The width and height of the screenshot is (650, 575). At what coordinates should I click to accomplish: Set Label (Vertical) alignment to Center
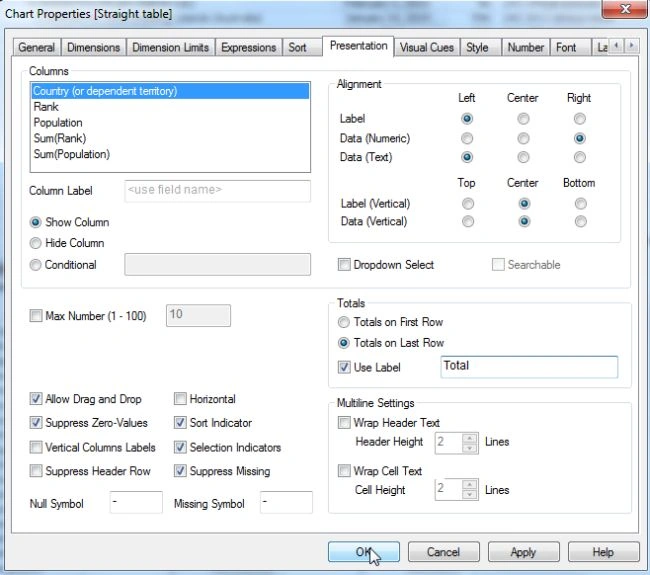tap(524, 204)
